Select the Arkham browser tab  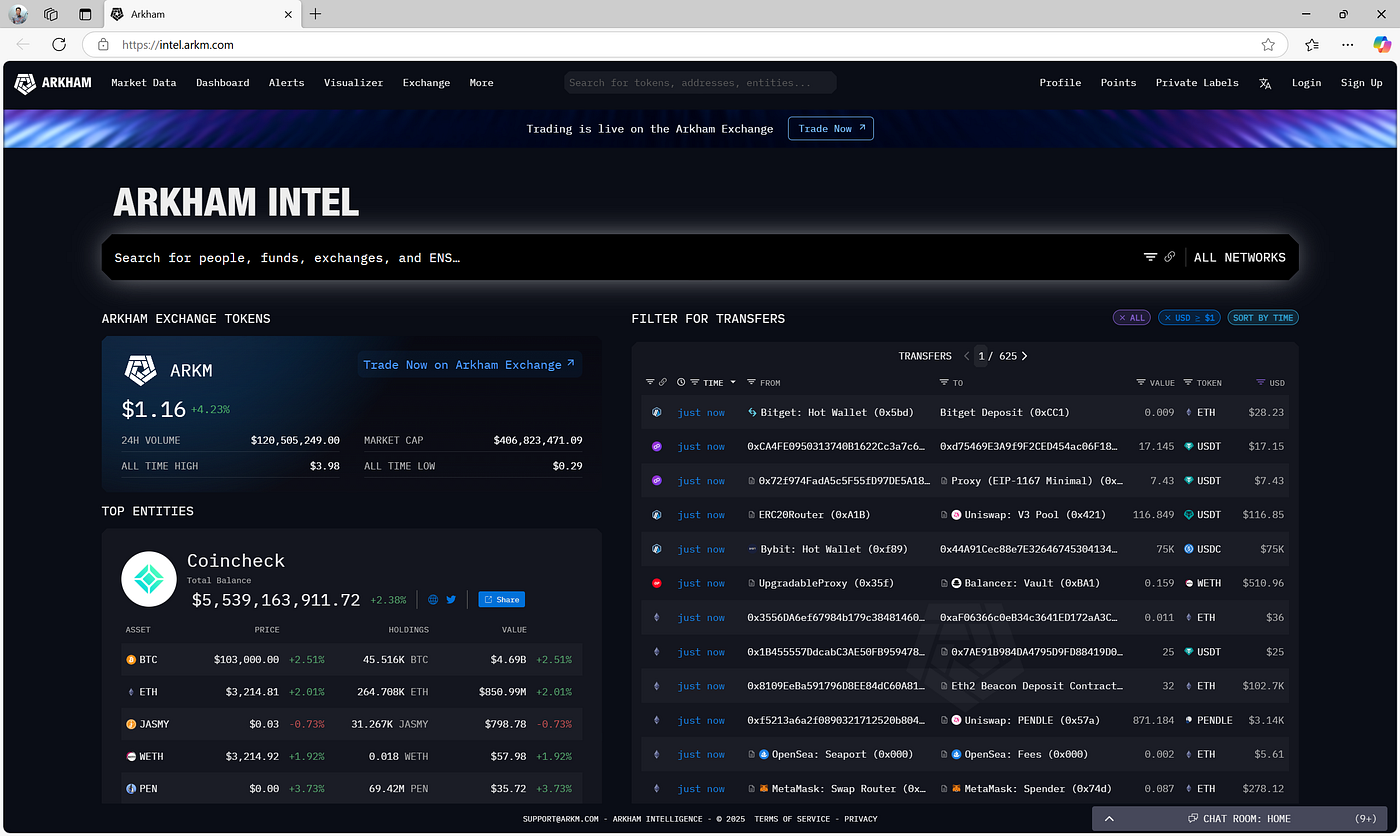click(200, 15)
